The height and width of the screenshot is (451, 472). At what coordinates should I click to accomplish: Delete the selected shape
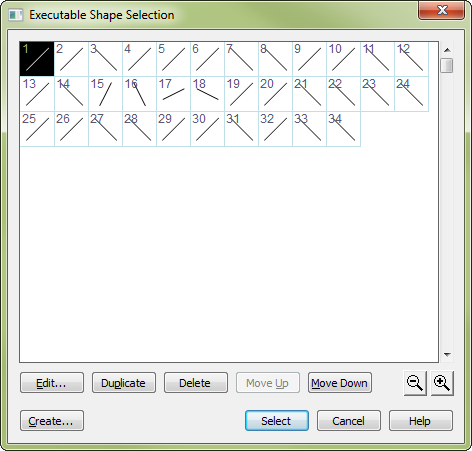point(196,383)
